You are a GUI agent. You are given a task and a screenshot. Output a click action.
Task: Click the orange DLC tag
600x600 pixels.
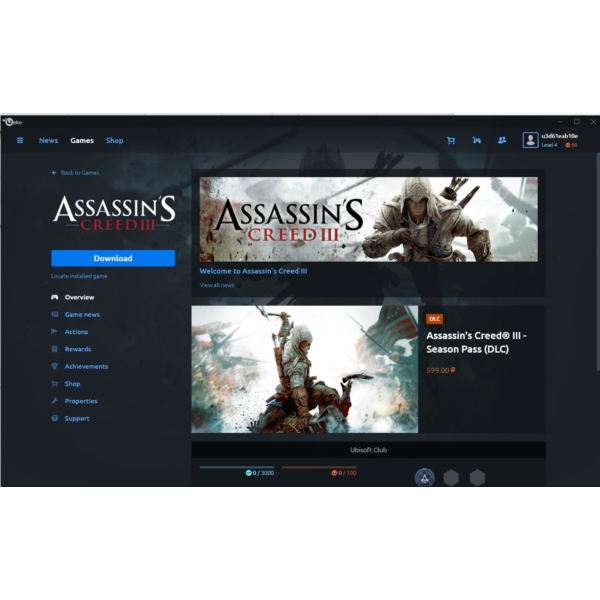(434, 319)
